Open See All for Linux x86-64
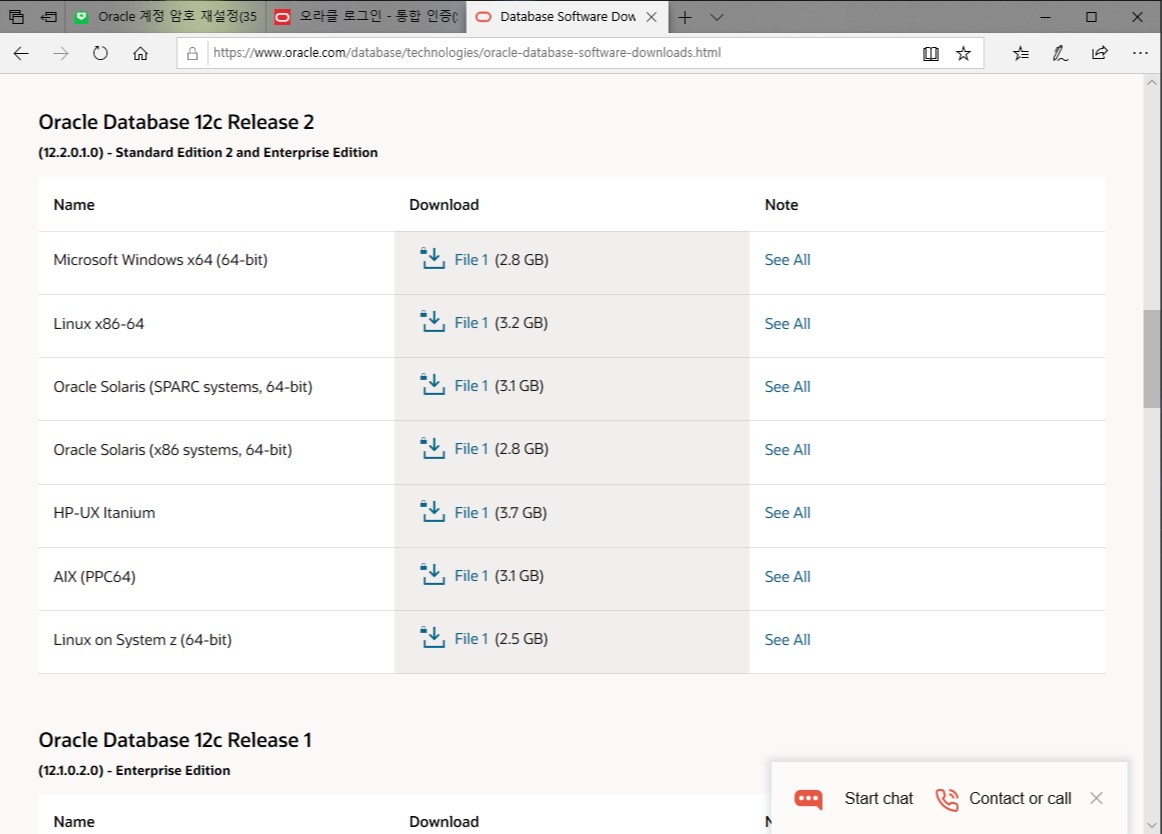The image size is (1162, 834). [787, 323]
